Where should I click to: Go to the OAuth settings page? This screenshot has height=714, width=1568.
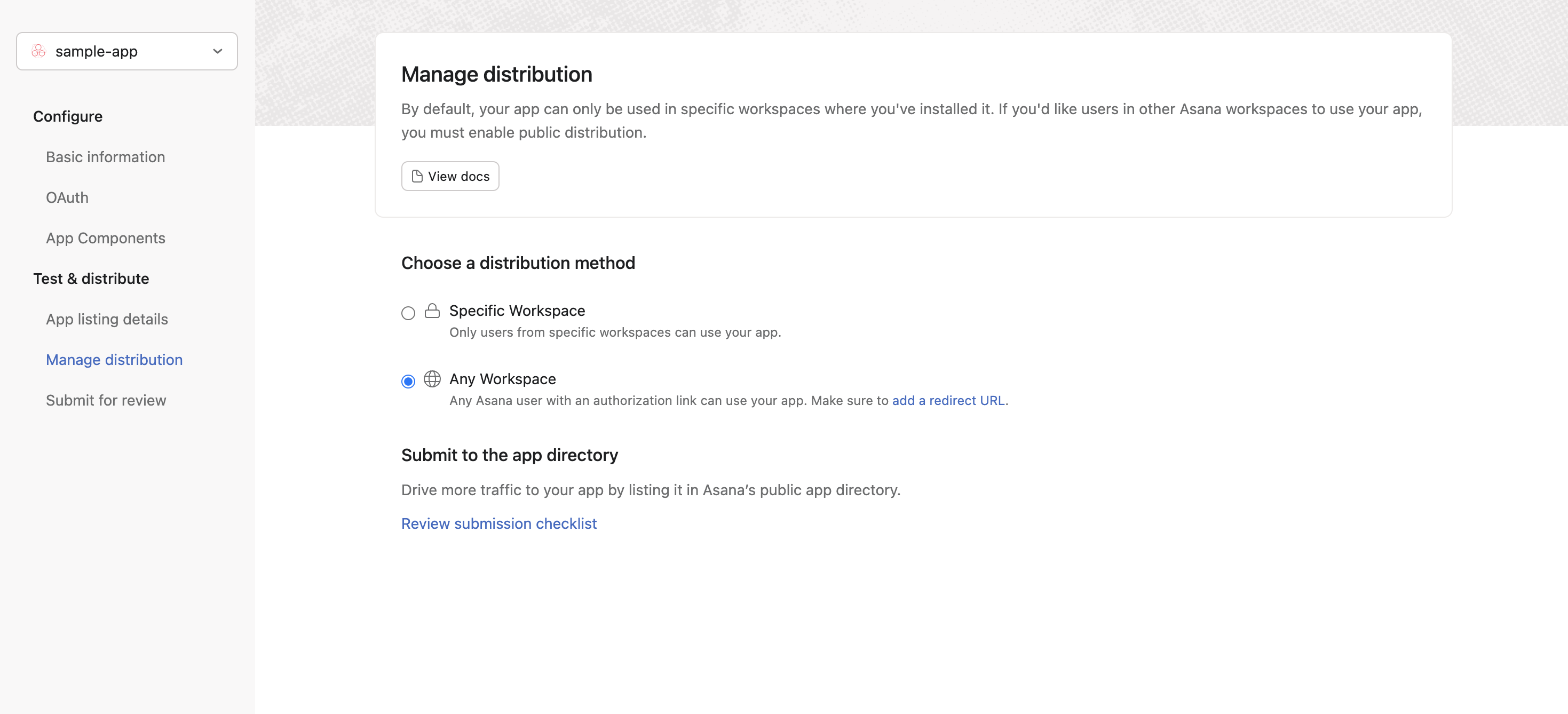tap(67, 198)
